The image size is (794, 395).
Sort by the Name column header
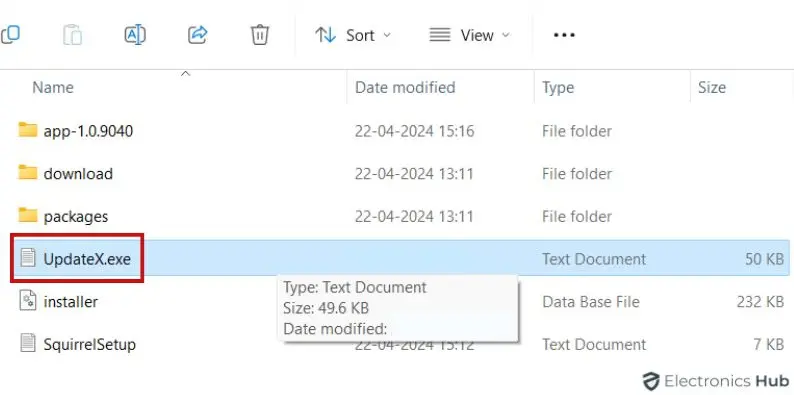coord(53,87)
